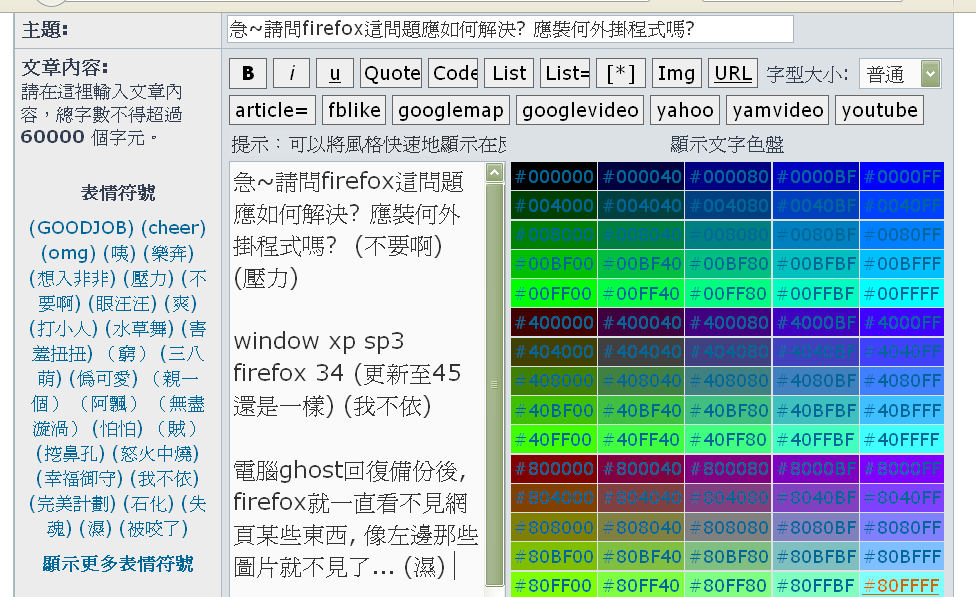
Task: Click the article= tag button
Action: (x=272, y=110)
